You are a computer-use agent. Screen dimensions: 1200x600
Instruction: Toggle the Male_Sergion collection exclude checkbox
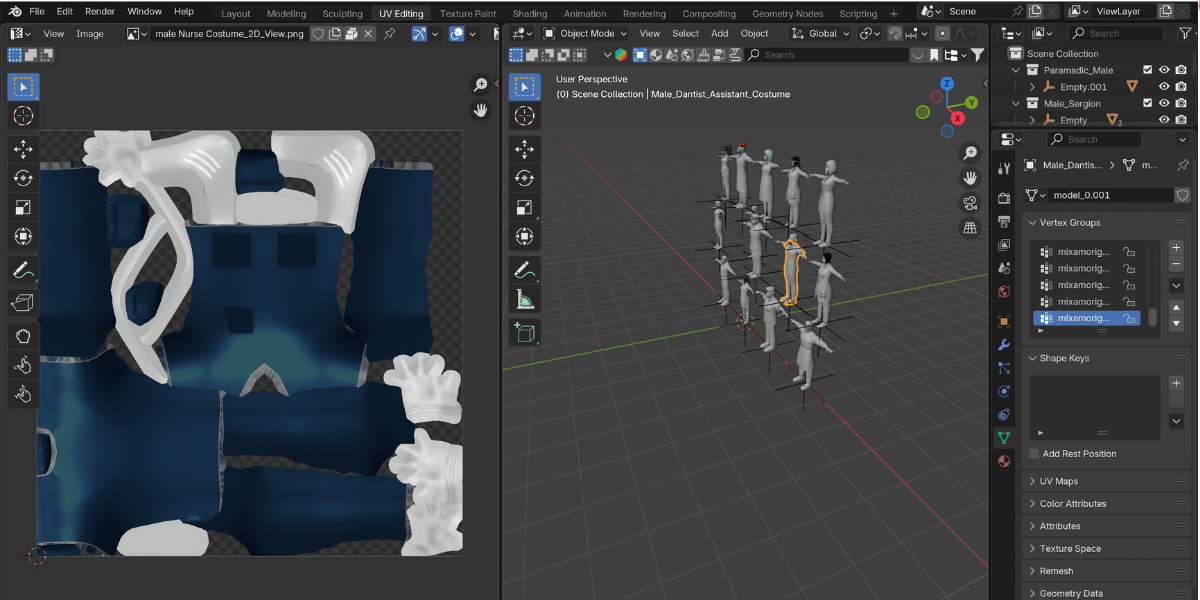(x=1145, y=103)
